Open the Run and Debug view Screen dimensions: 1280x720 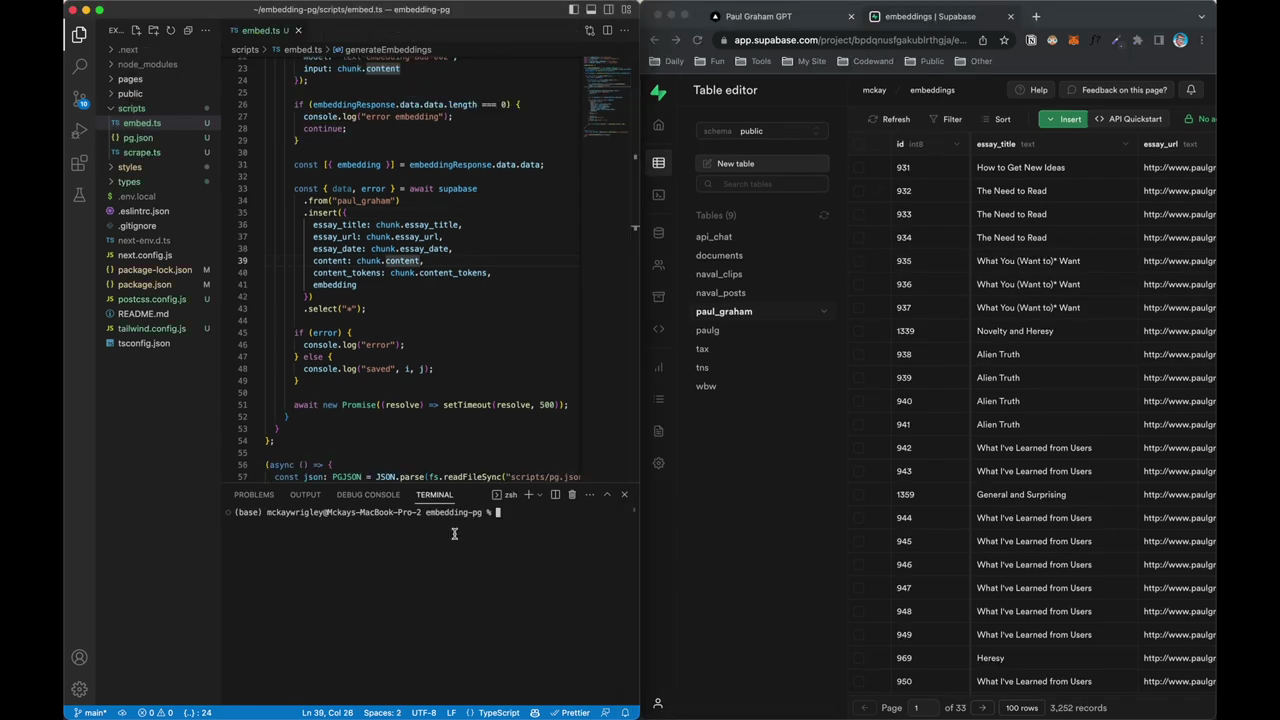[79, 131]
